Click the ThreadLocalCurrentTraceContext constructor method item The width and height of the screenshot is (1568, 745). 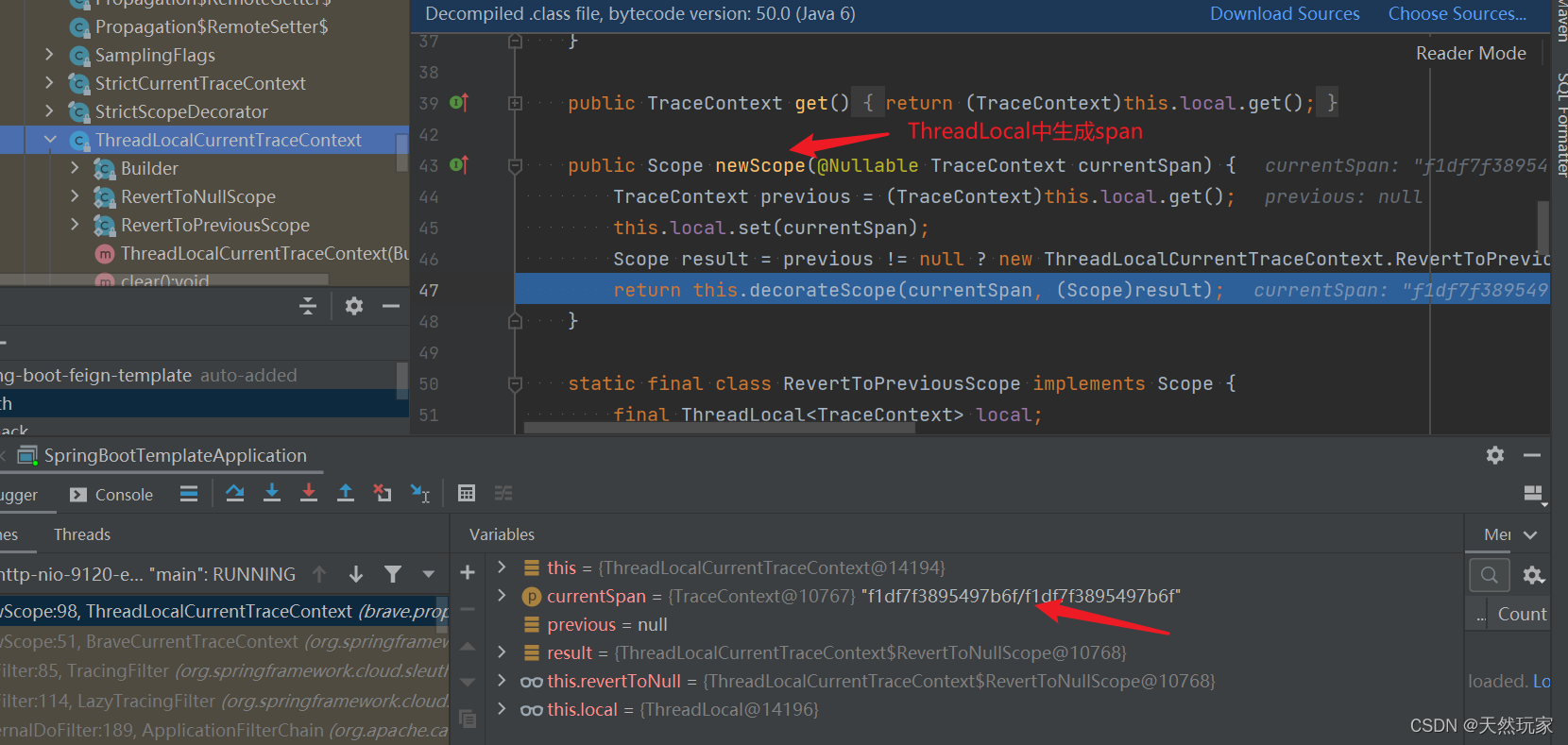point(252,253)
